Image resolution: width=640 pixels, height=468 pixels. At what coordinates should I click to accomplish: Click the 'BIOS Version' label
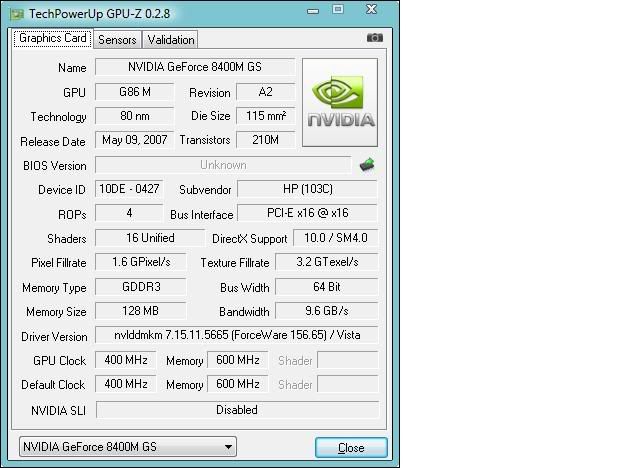coord(55,166)
